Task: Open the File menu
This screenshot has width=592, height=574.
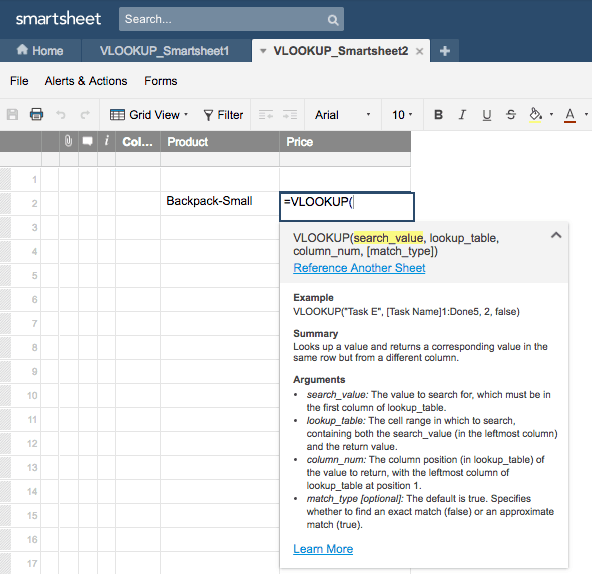Action: [x=19, y=81]
